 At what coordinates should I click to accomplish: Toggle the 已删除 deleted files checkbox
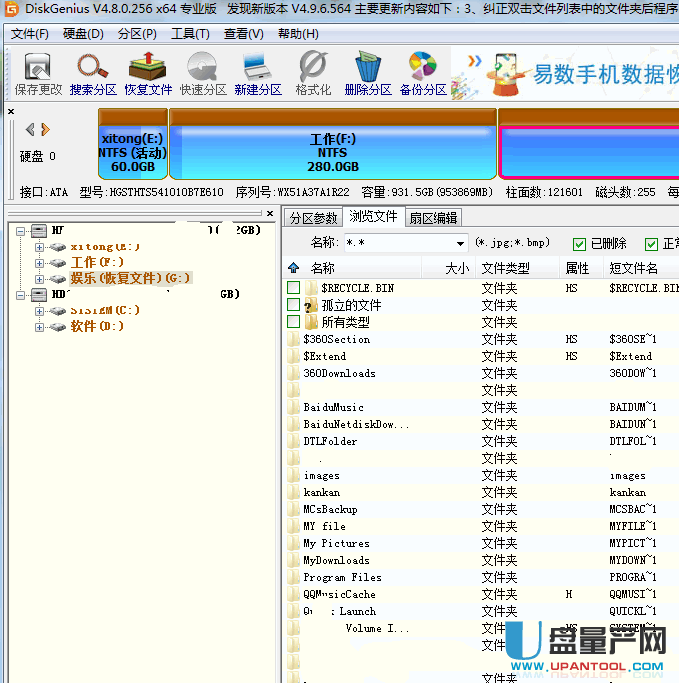tap(580, 243)
